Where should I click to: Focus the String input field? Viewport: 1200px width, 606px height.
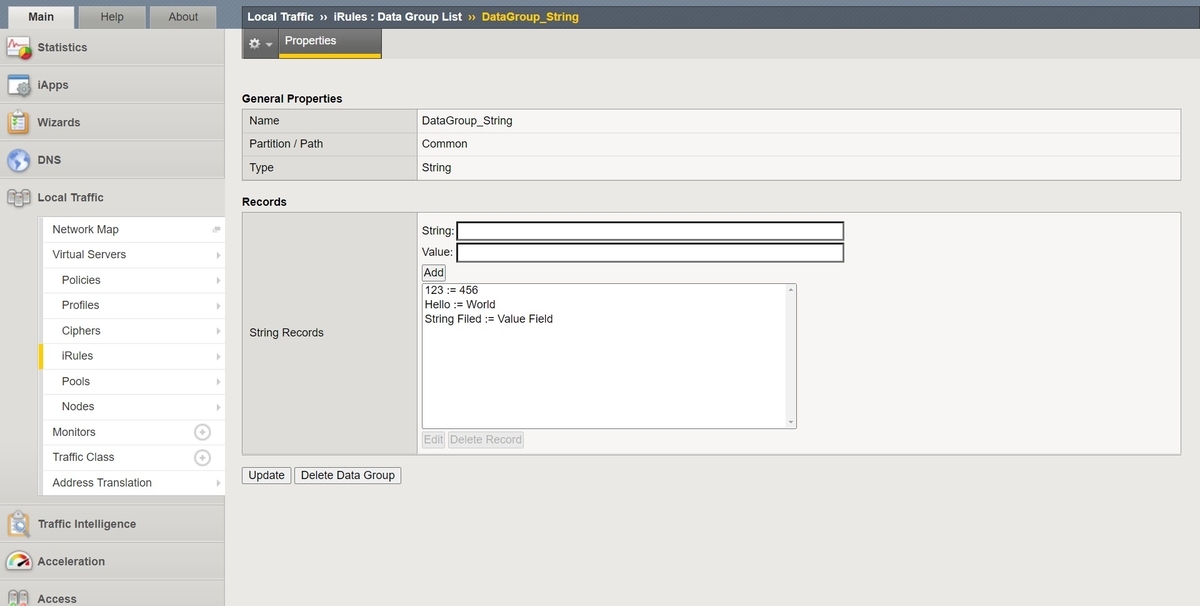click(x=650, y=231)
